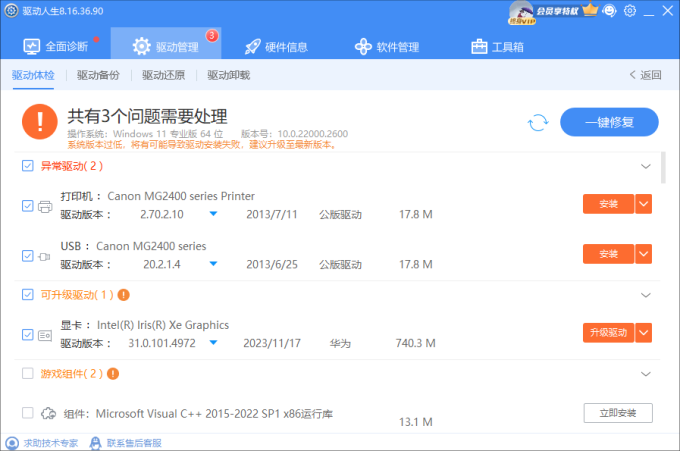Screen dimensions: 680x451
Task: Switch to 全面诊断 tab
Action: click(56, 46)
